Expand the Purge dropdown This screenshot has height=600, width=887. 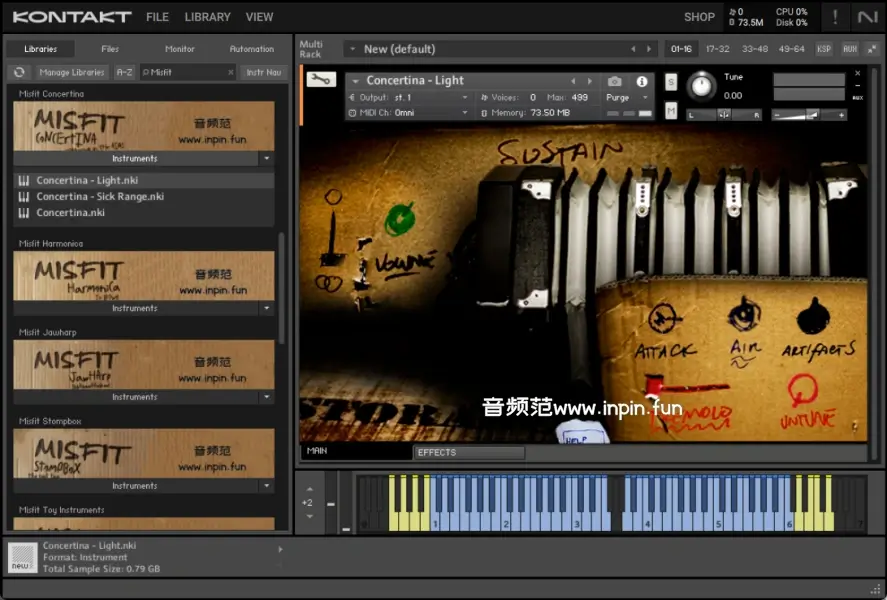(x=627, y=98)
